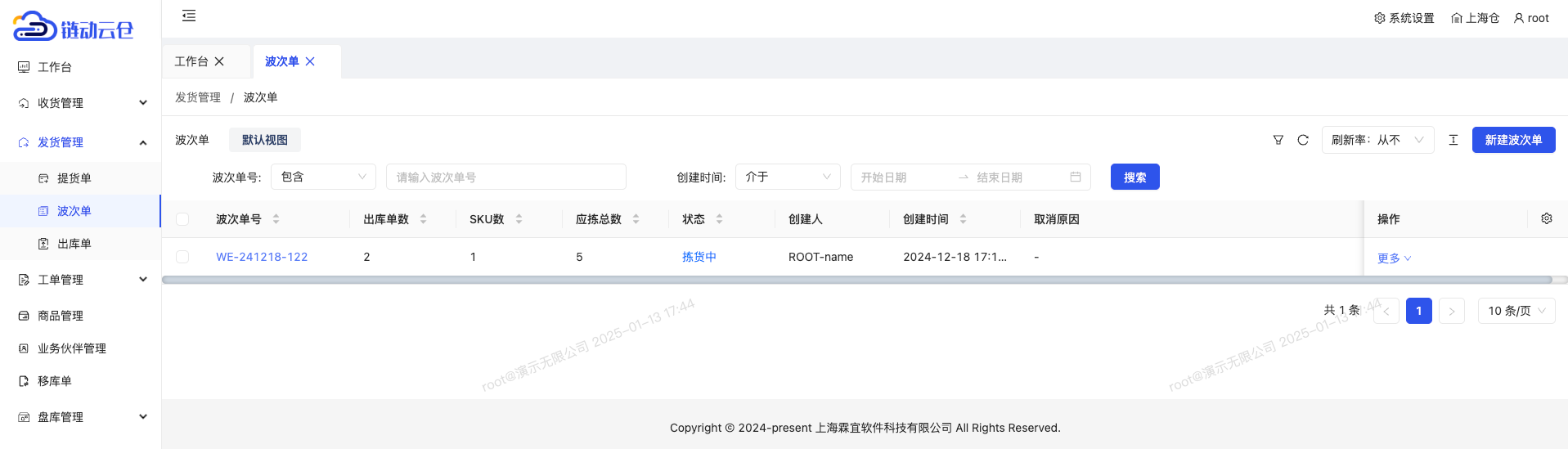1568x449 pixels.
Task: Switch to the 工作台 tab
Action: [191, 61]
